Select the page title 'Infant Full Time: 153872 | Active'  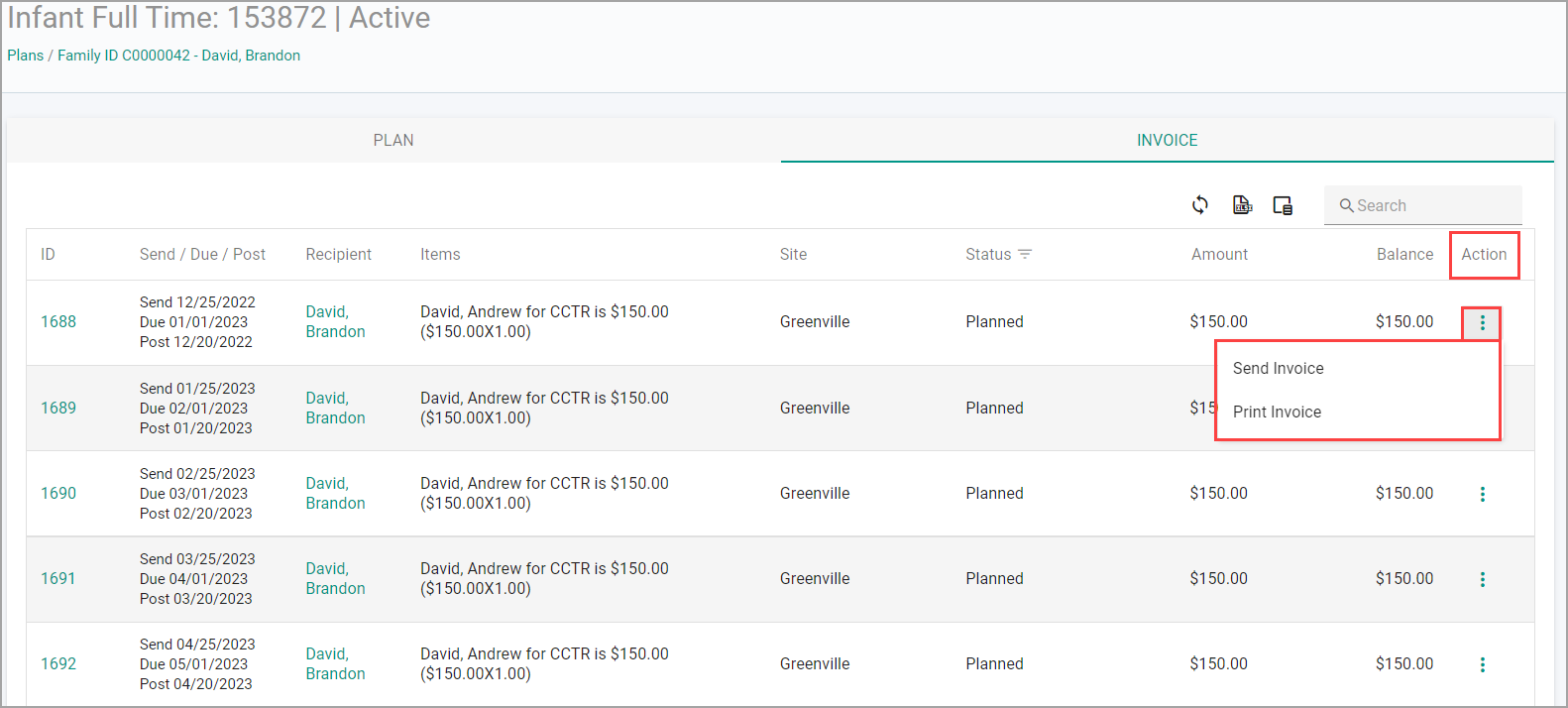[x=219, y=18]
